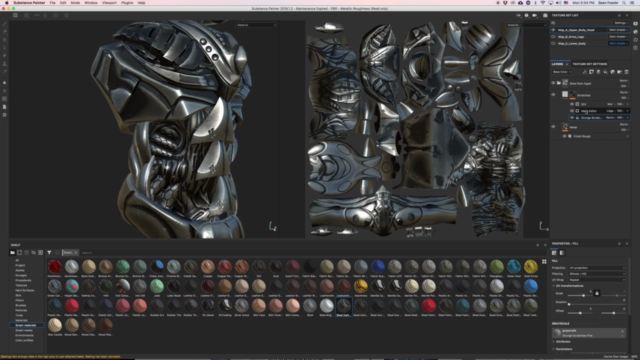Open Main shader dropdown for Map_A_Upper_Body_Head
Image resolution: width=640 pixels, height=360 pixels.
tap(618, 30)
